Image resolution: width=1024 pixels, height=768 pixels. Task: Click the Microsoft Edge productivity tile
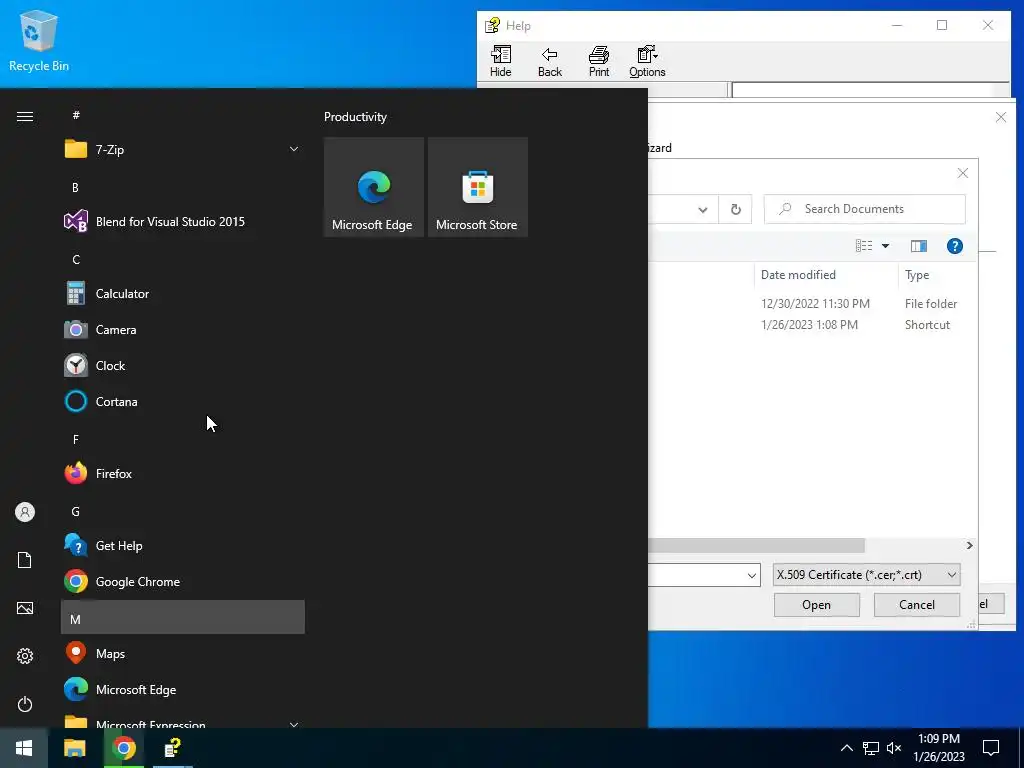374,187
